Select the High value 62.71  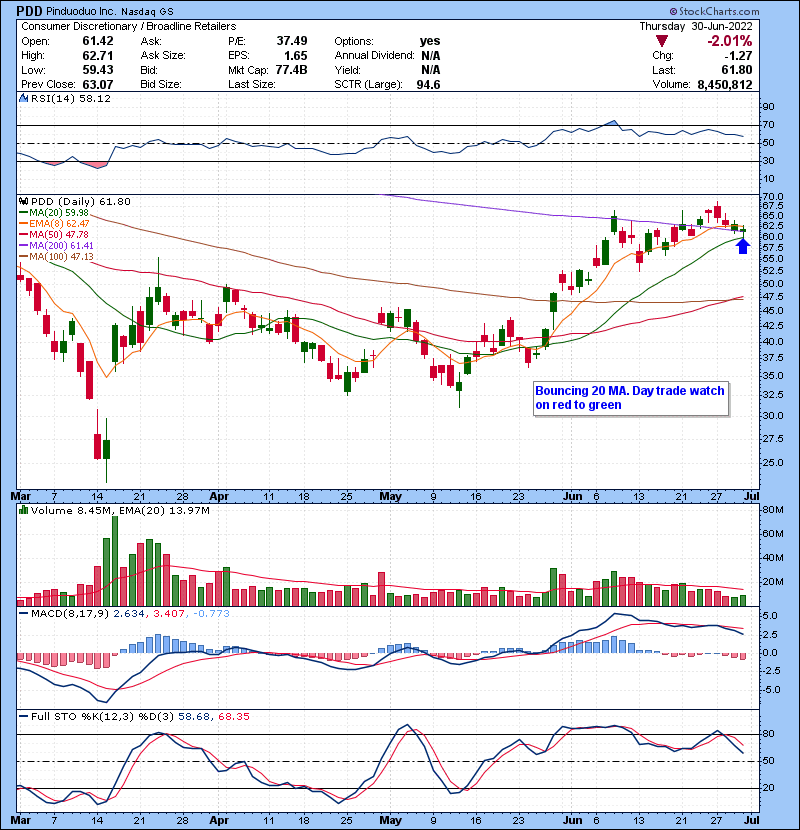[98, 56]
